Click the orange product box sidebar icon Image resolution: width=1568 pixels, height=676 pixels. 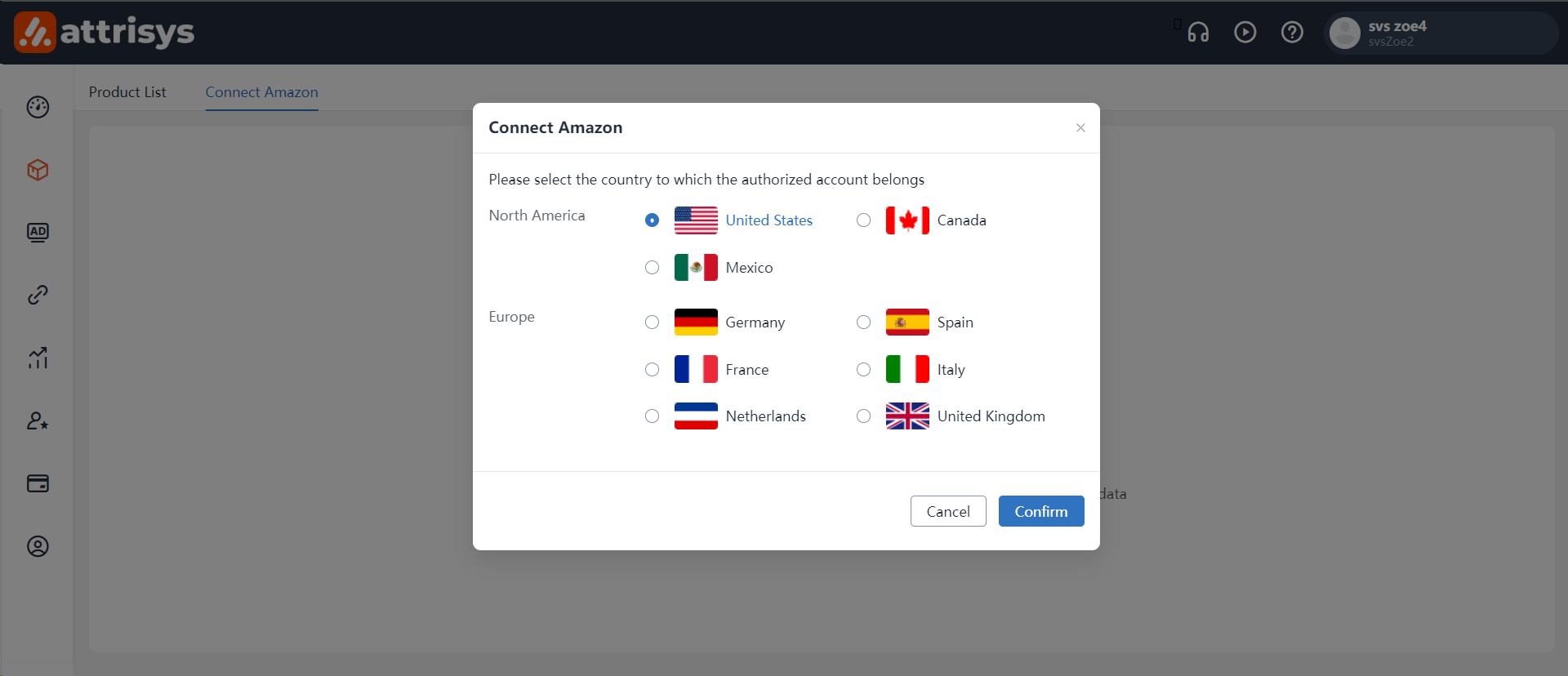(38, 170)
